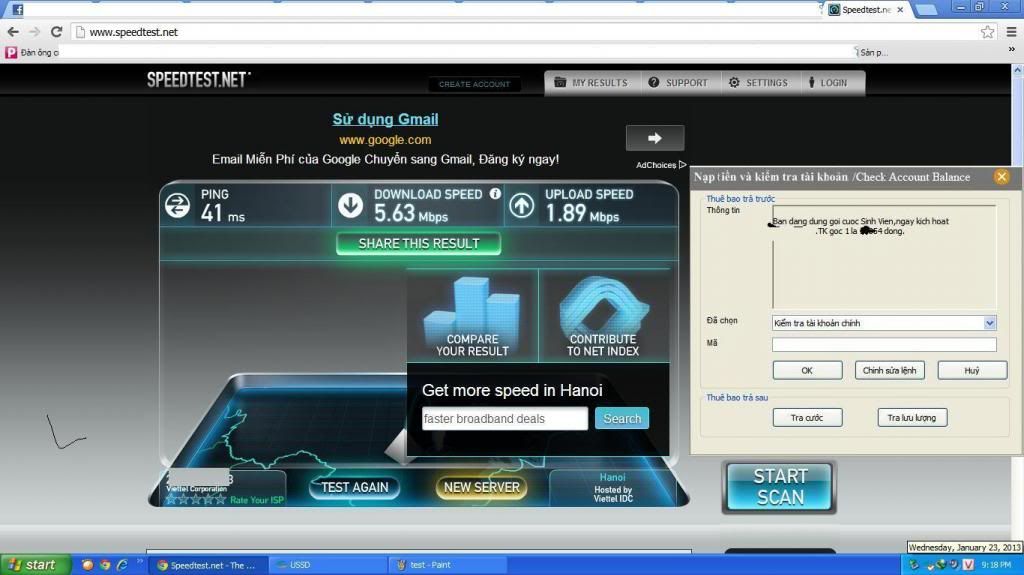Select the Speedtest.net browser tab
This screenshot has height=575, width=1024.
pyautogui.click(x=867, y=9)
